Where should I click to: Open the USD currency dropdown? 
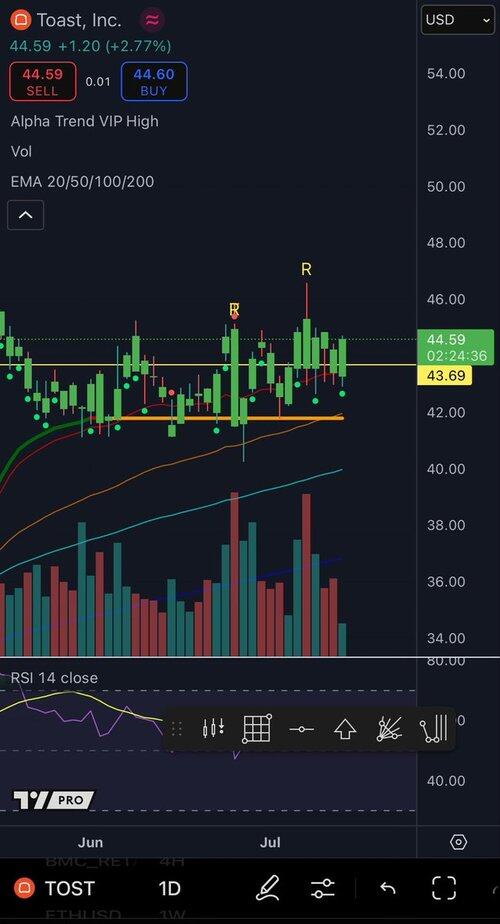pyautogui.click(x=458, y=20)
